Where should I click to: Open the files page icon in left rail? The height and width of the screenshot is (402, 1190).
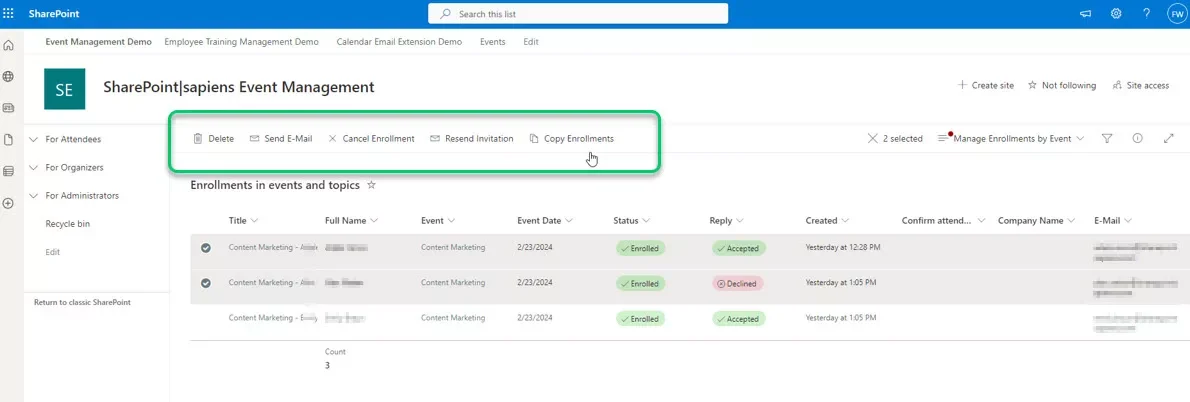click(x=8, y=140)
